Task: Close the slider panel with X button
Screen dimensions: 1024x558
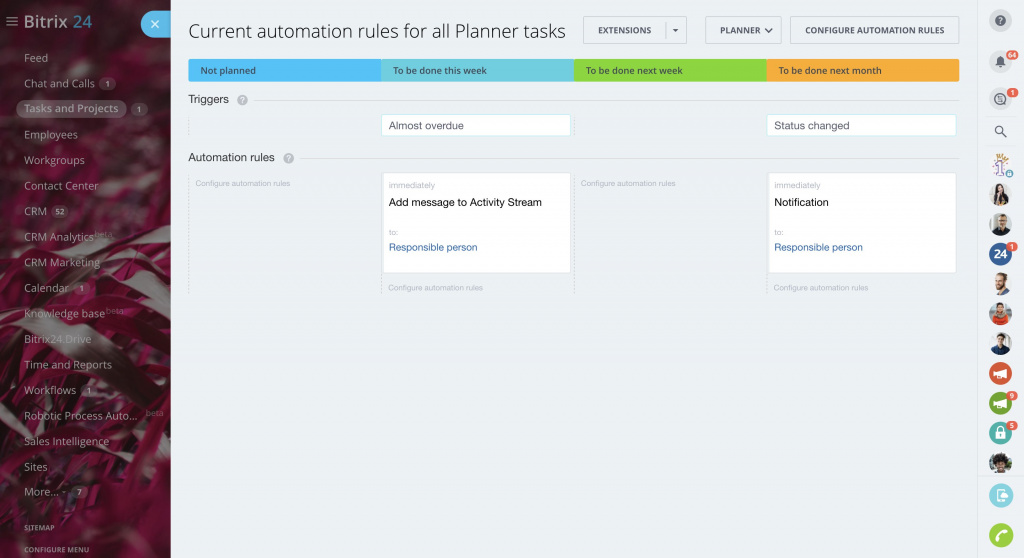Action: pyautogui.click(x=155, y=25)
